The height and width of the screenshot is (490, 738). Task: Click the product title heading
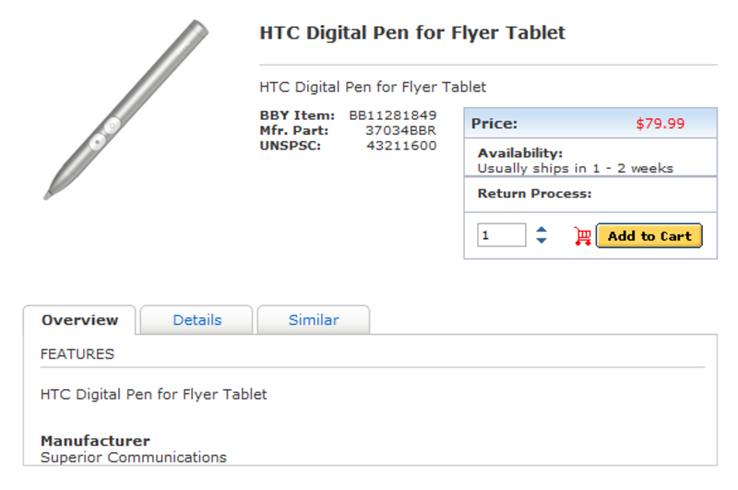pos(412,33)
